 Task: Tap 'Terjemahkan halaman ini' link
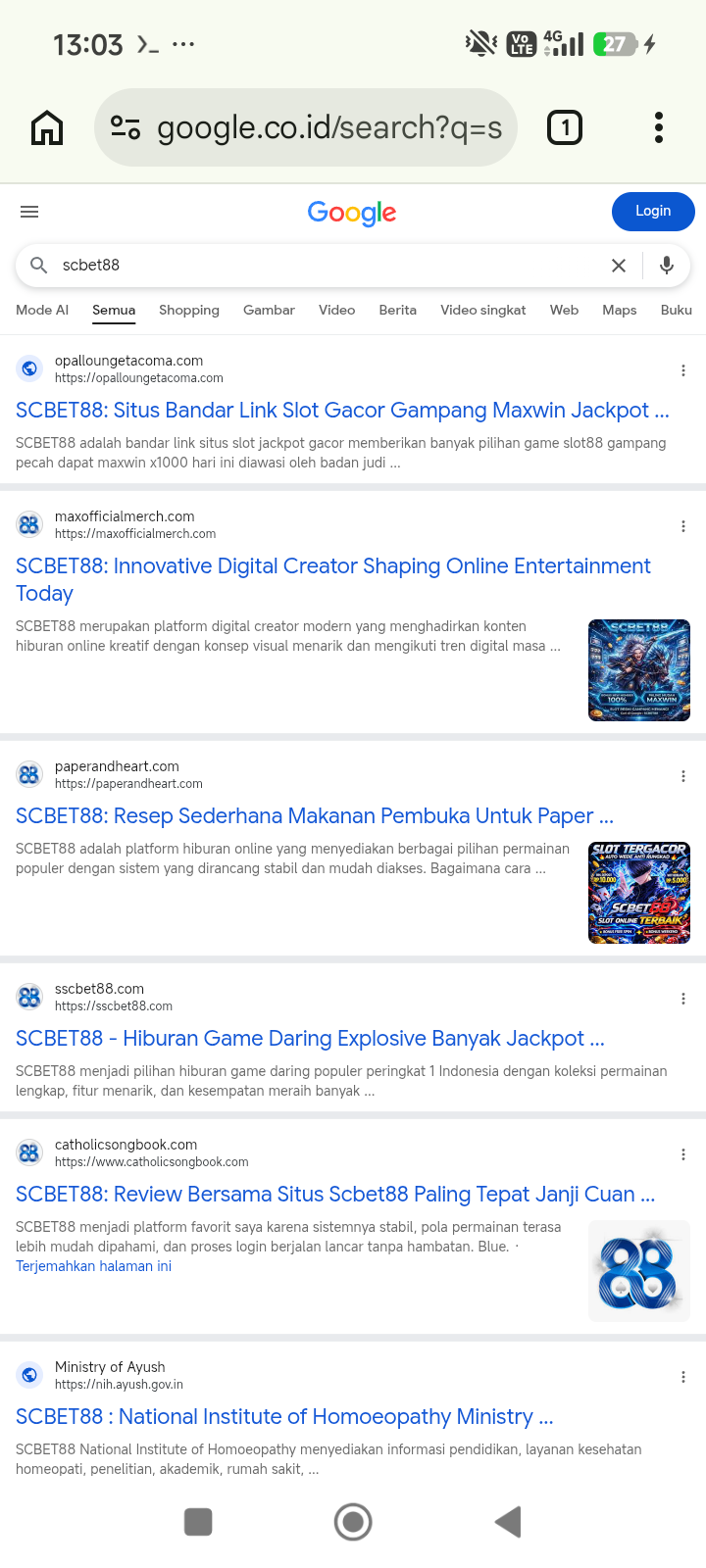tap(93, 1266)
